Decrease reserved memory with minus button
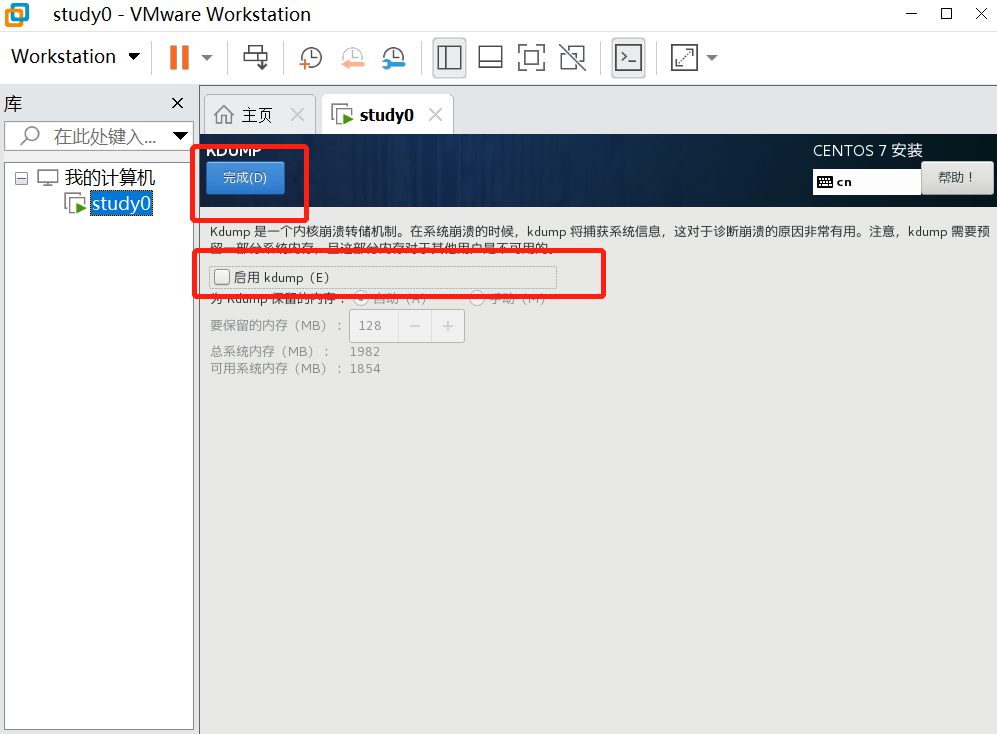The width and height of the screenshot is (997, 734). [x=415, y=326]
